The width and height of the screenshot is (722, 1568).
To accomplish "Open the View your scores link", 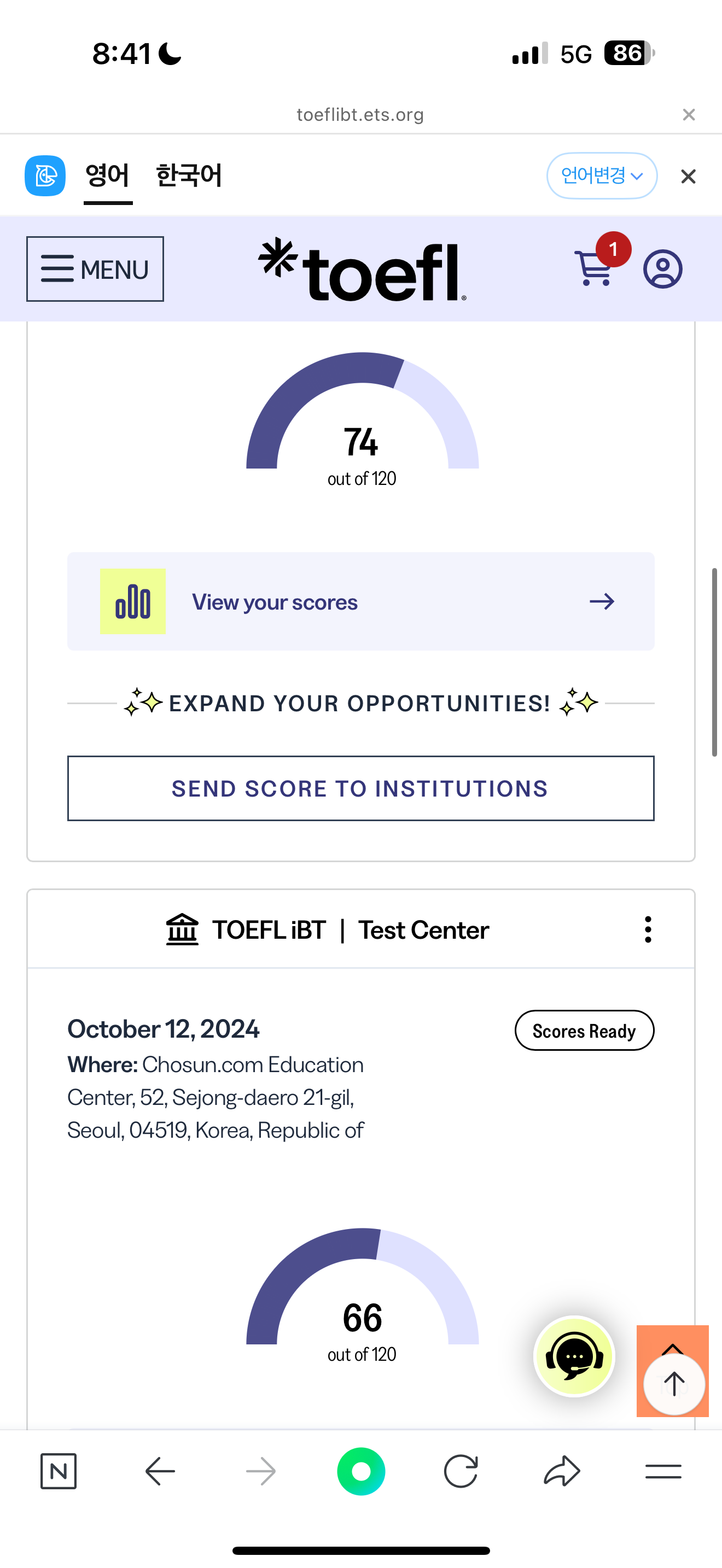I will click(361, 601).
